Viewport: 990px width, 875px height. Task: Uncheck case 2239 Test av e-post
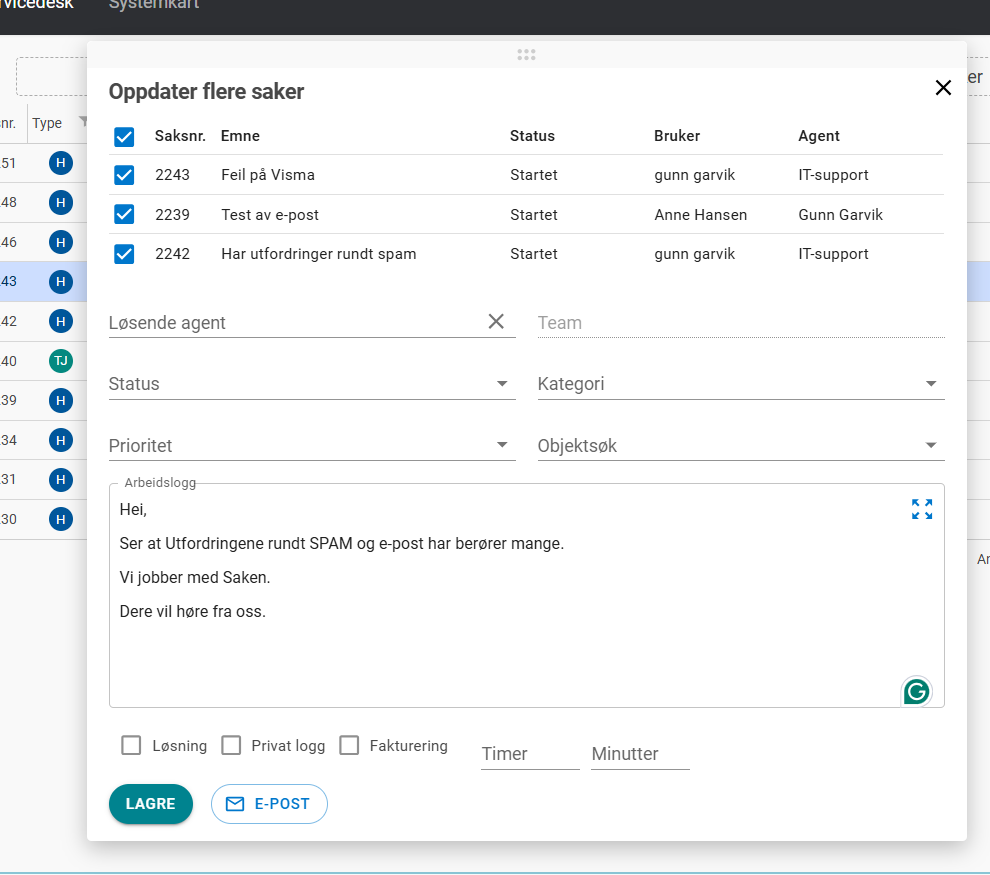coord(124,214)
